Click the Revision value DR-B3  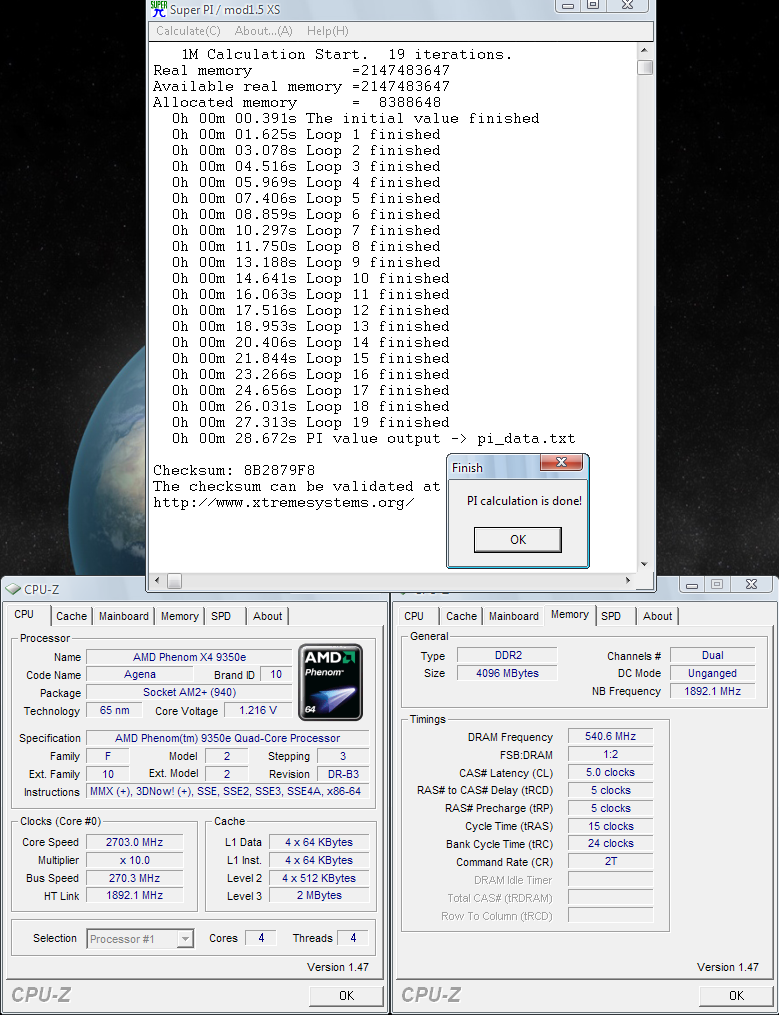(x=343, y=774)
